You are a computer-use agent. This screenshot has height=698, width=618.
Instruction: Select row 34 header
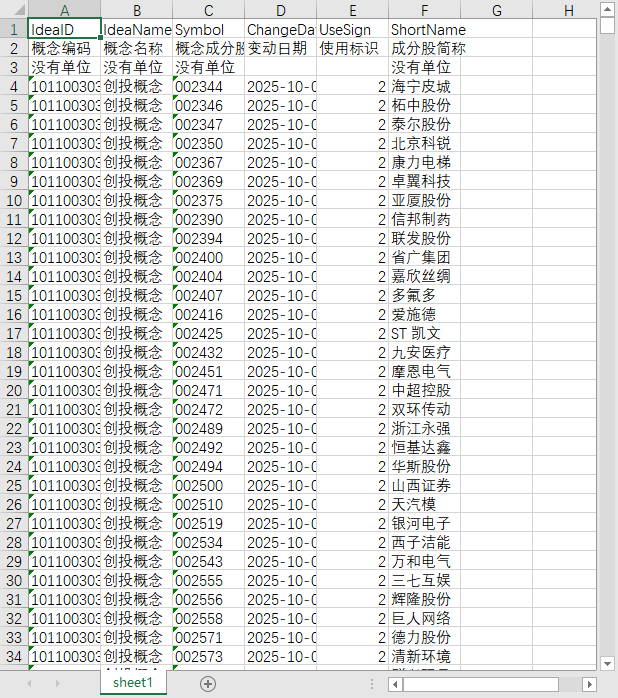[x=14, y=656]
